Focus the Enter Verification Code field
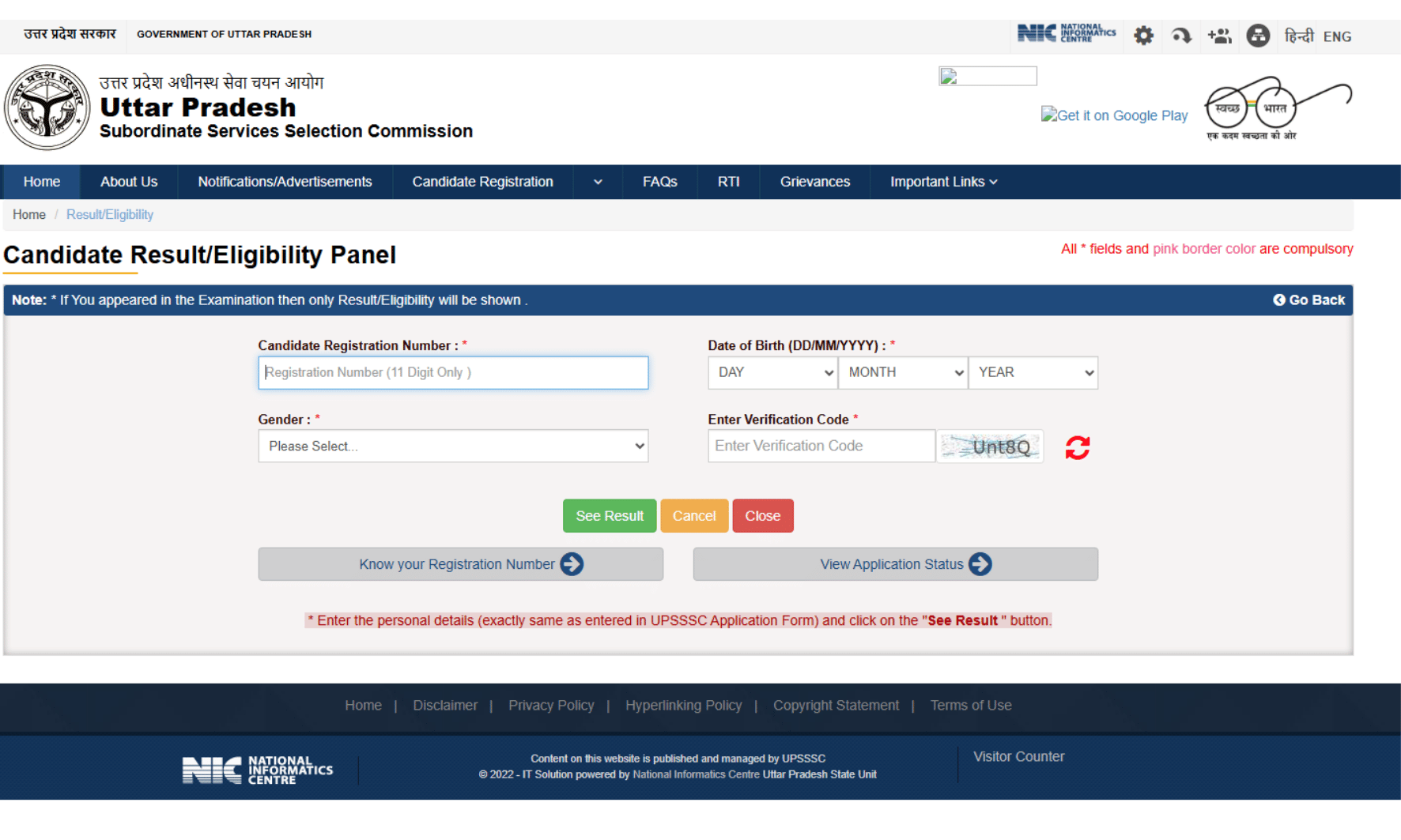Viewport: 1401px width, 840px height. point(821,446)
